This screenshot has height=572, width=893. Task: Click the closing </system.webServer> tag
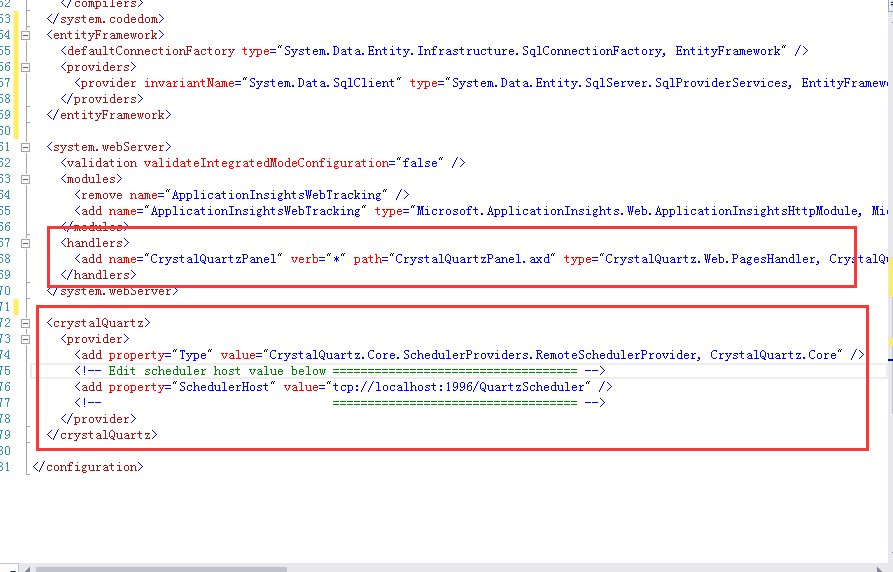[x=112, y=291]
